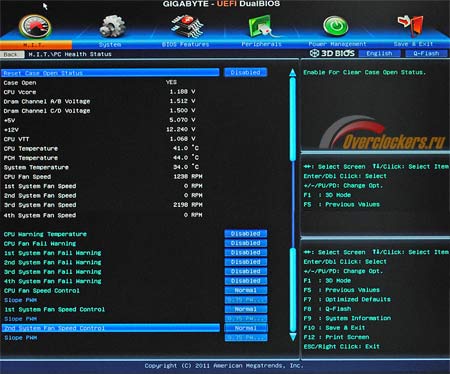The height and width of the screenshot is (374, 450).
Task: Click the +12V voltage row
Action: 99,129
